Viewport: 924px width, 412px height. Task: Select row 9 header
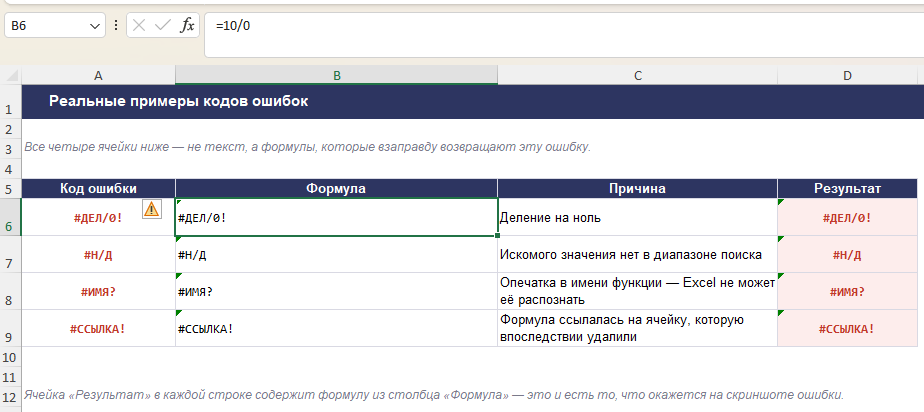coord(11,328)
